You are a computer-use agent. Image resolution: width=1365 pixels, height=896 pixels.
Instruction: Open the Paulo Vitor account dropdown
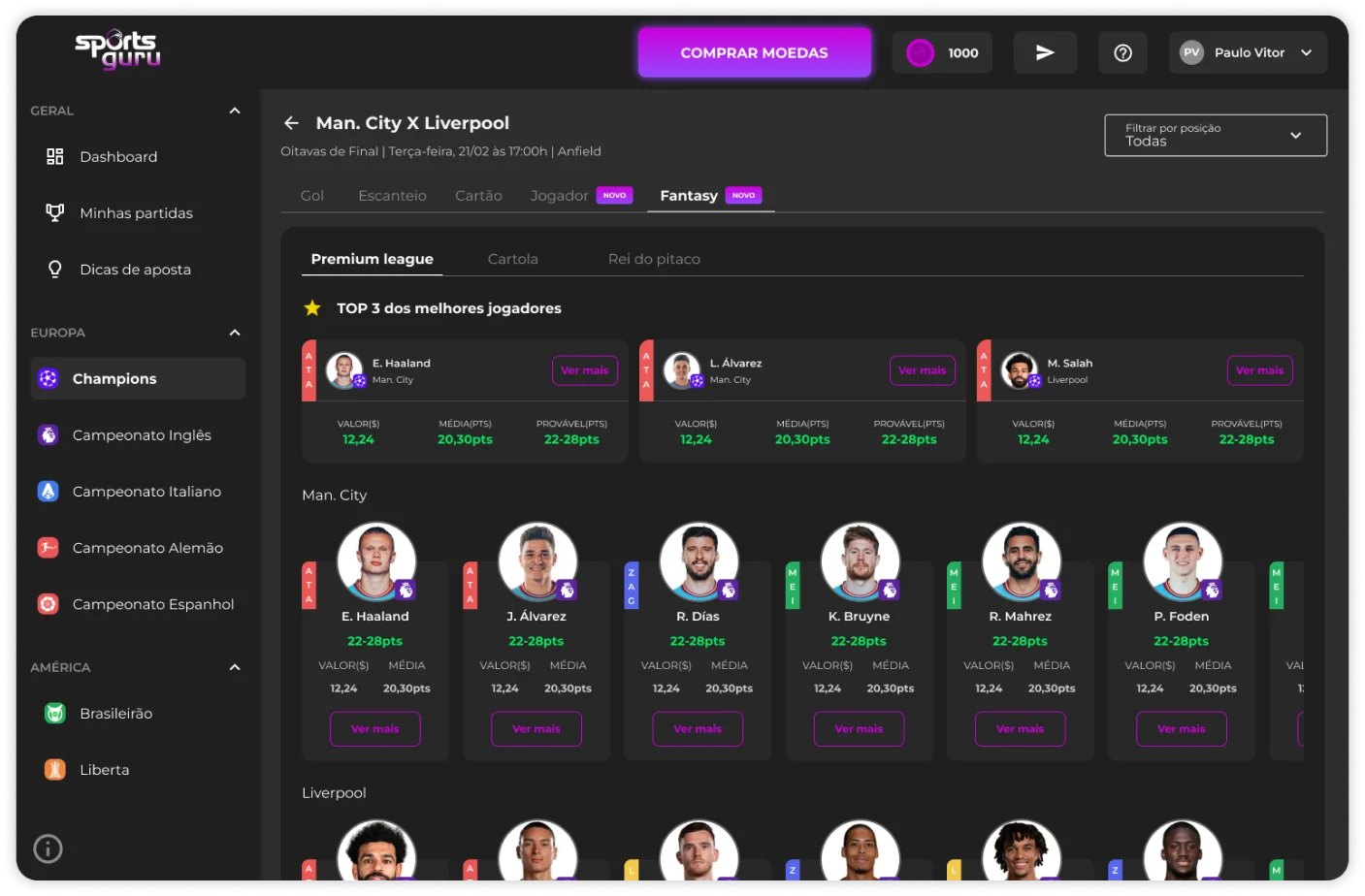pos(1247,53)
